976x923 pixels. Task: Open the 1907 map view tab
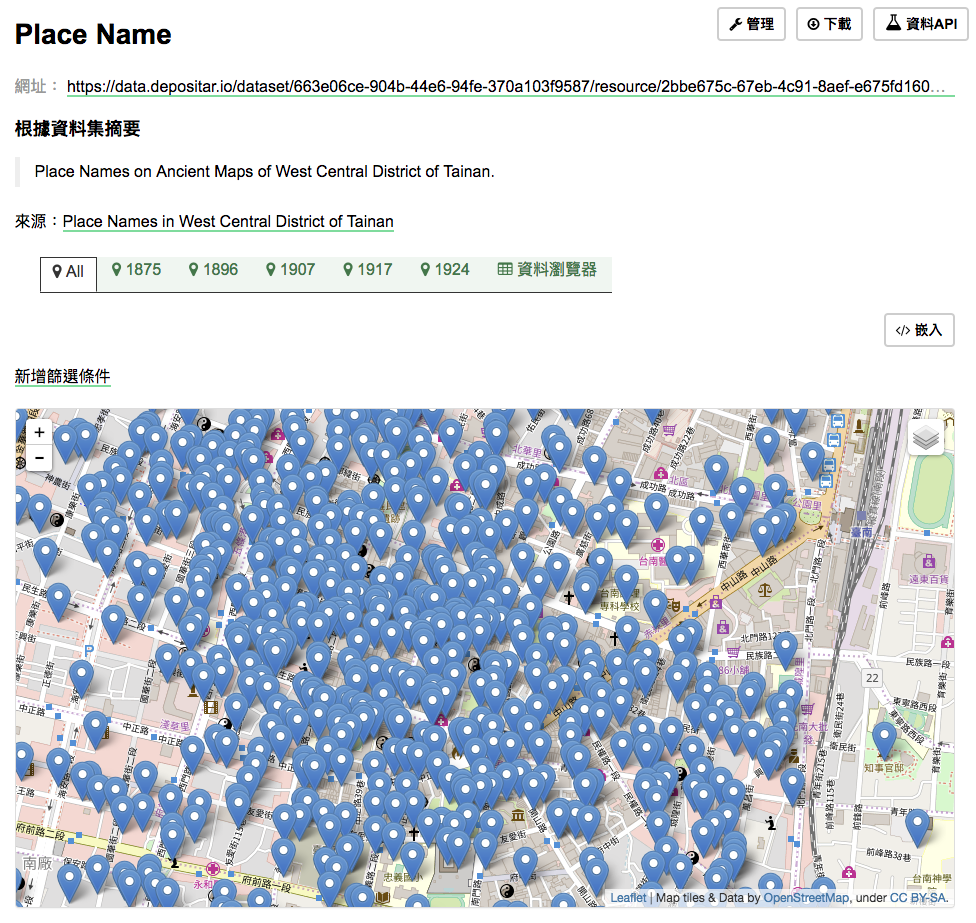pos(290,269)
